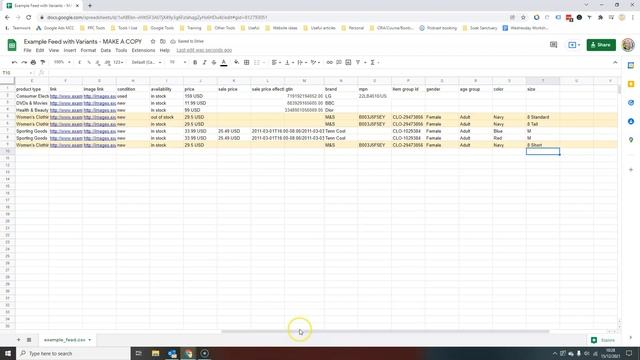Click the Insert chart icon
Screen dimensions: 640x360
click(x=348, y=62)
